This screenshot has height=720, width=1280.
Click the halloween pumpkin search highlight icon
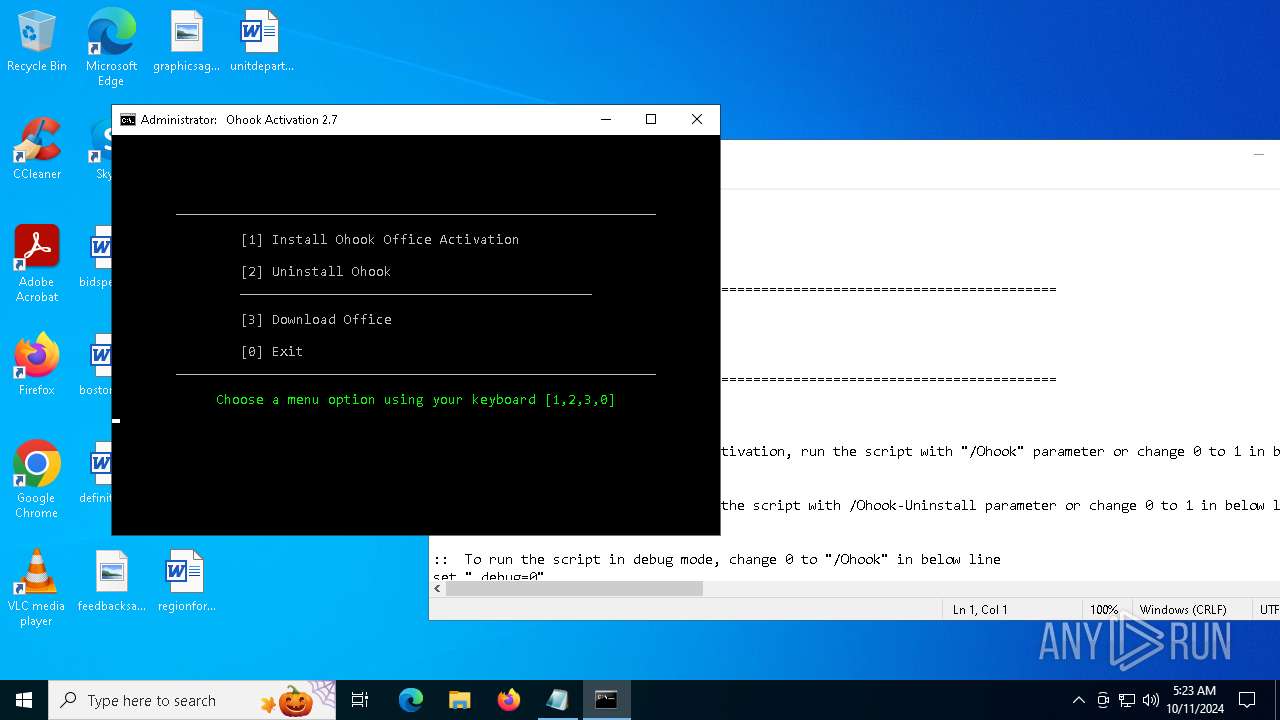(296, 700)
